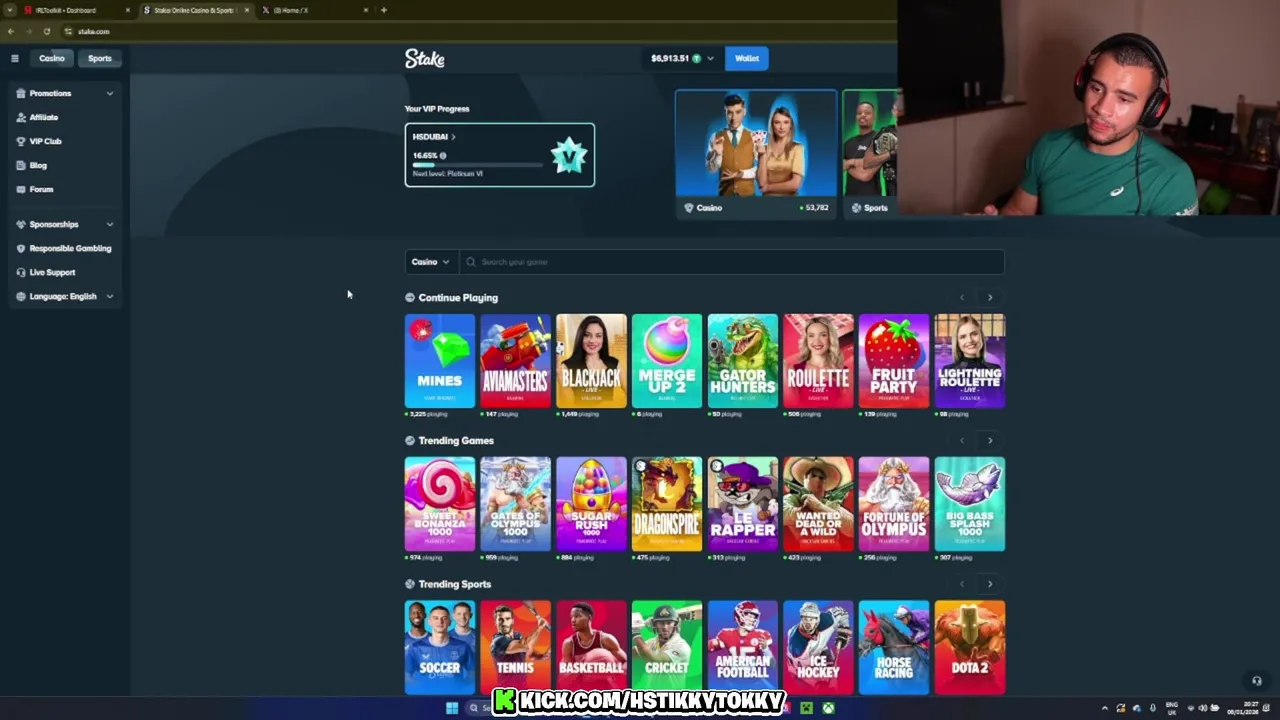Open the browser tab search dropdown
This screenshot has height=720, width=1280.
[10, 10]
